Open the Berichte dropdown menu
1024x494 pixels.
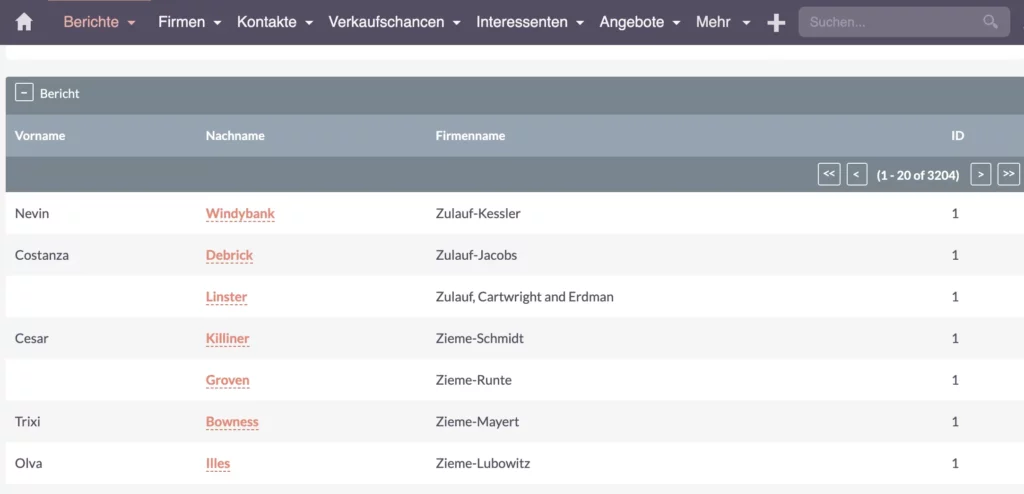tap(99, 22)
